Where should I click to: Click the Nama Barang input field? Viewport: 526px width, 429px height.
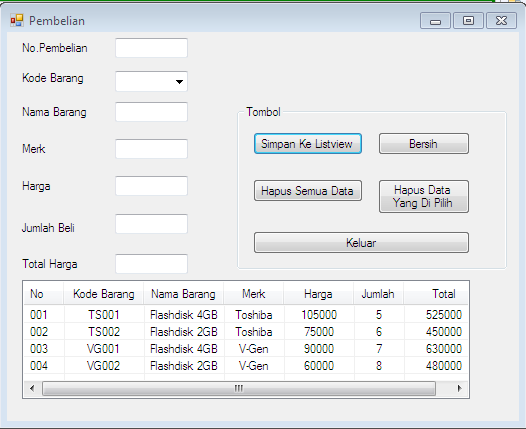(151, 112)
